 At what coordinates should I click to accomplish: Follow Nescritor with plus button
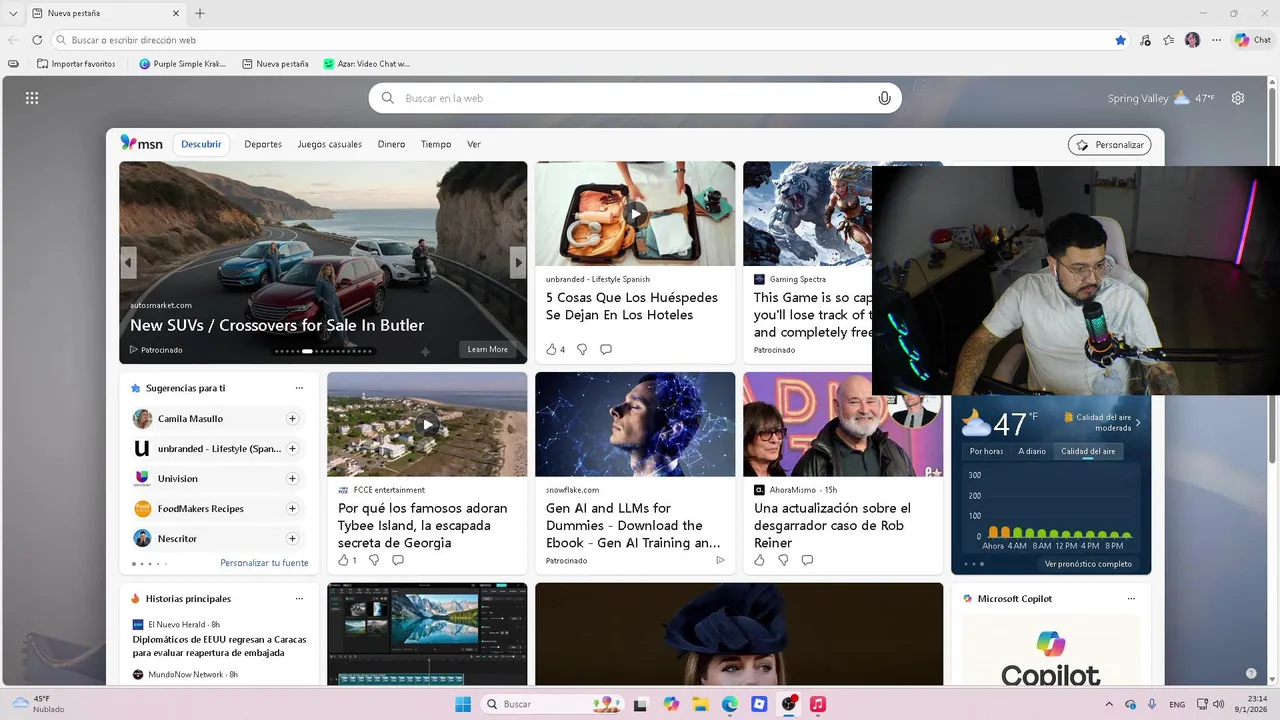pyautogui.click(x=293, y=539)
